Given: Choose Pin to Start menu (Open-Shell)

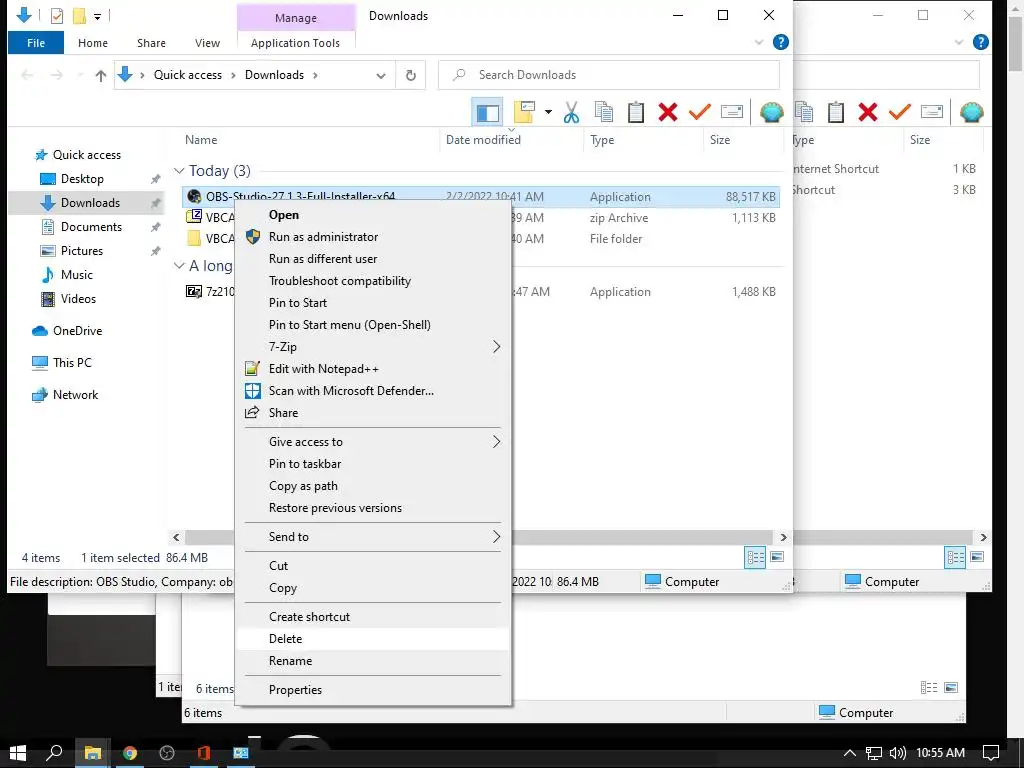Looking at the screenshot, I should coord(372,325).
